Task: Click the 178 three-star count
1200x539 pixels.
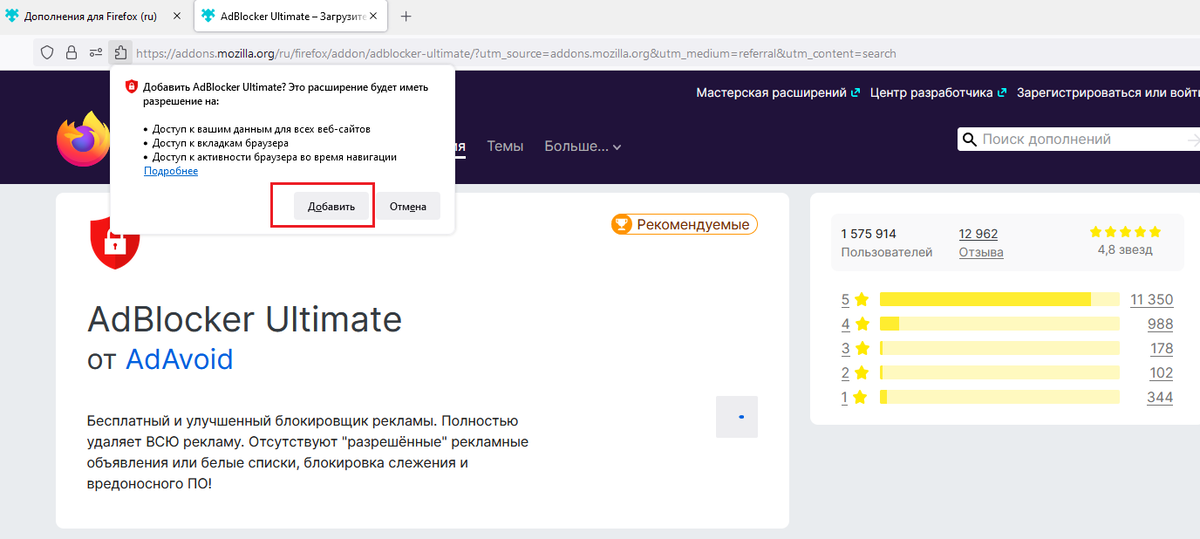Action: (x=1161, y=349)
